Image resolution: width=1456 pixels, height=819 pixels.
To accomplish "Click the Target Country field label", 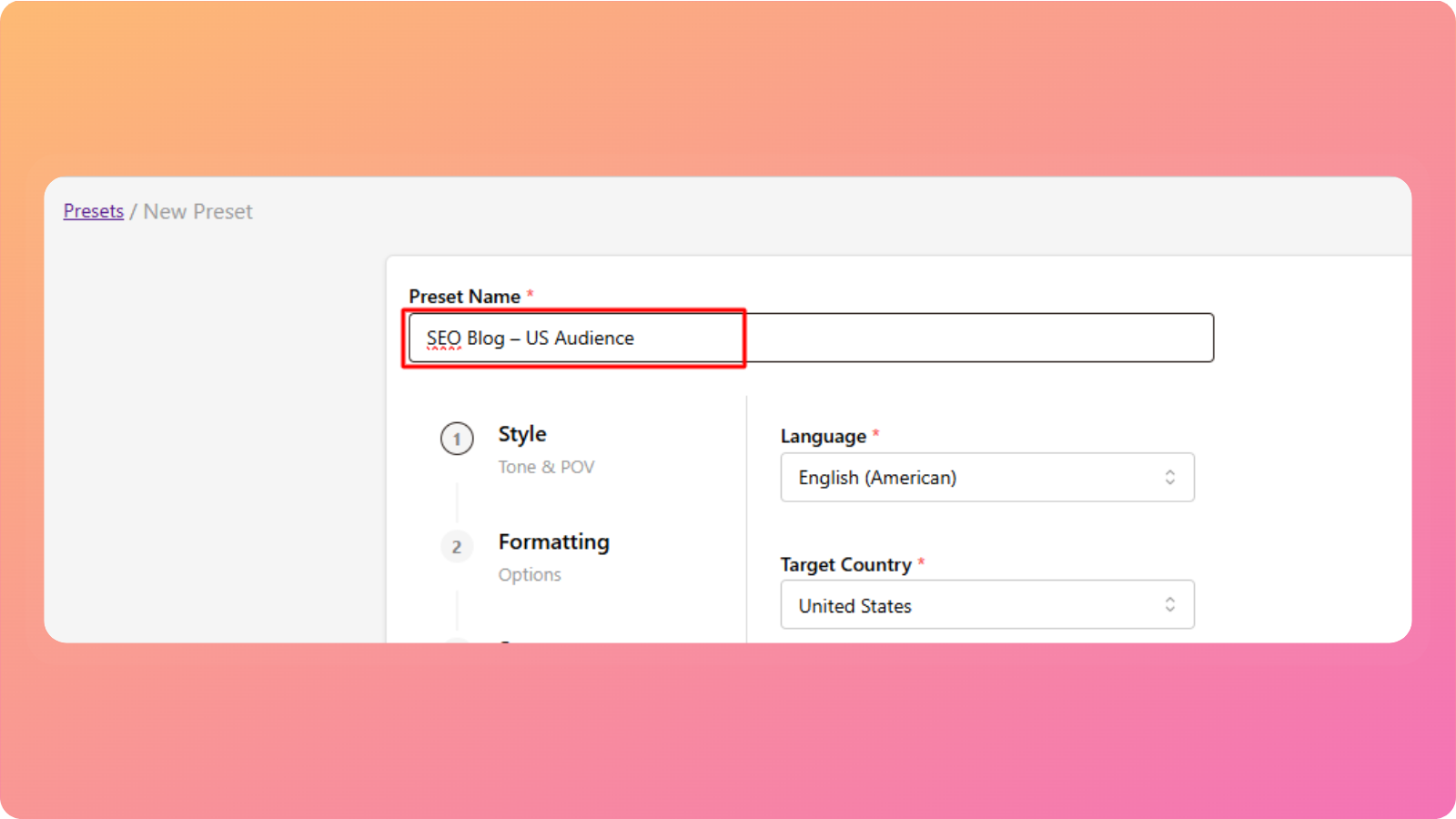I will pos(845,565).
